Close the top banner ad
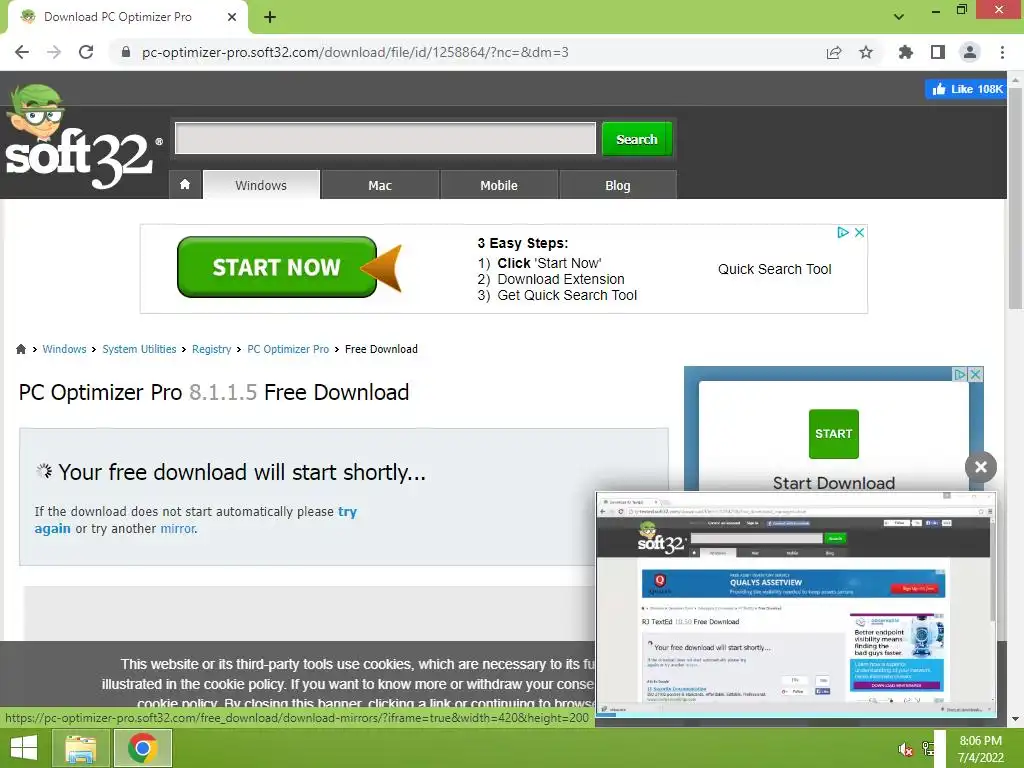This screenshot has width=1024, height=768. coord(859,232)
